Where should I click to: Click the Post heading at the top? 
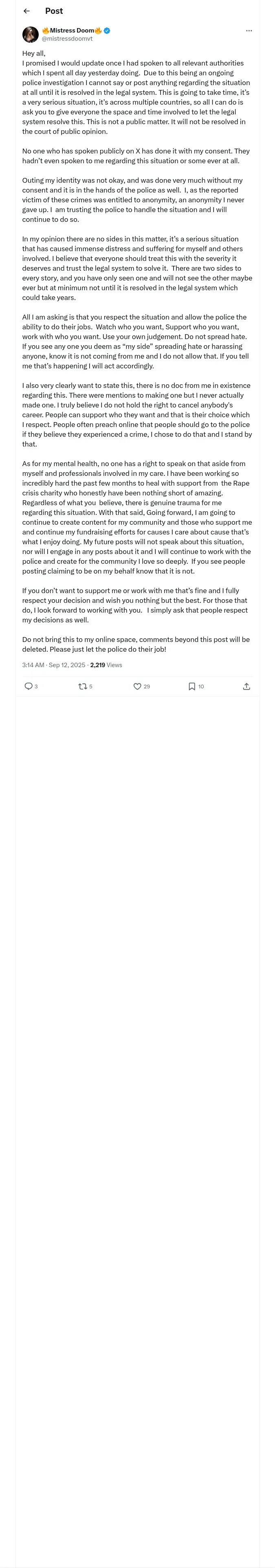(54, 11)
